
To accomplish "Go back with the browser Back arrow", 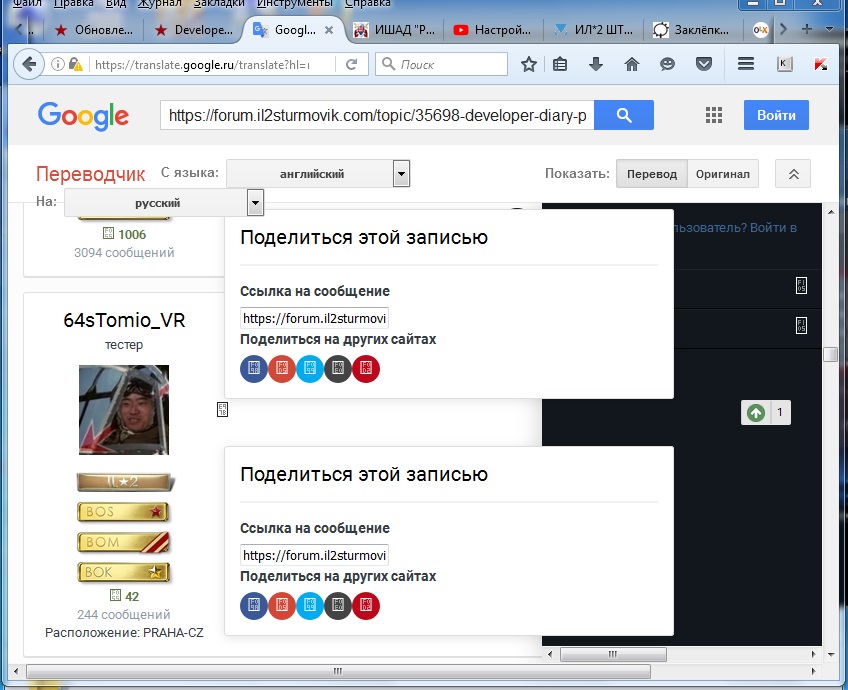I will (x=29, y=64).
